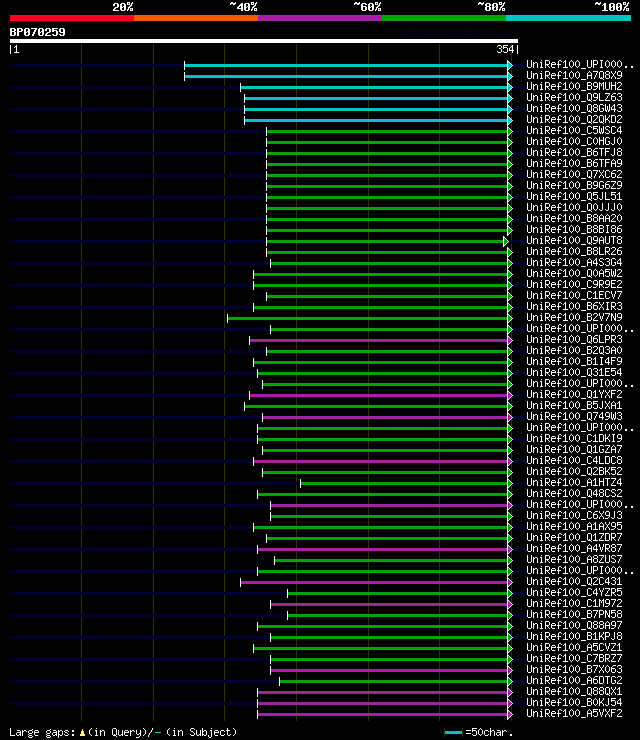The height and width of the screenshot is (740, 640).
Task: Select hit UniRef100_B8AA20
Action: click(574, 219)
